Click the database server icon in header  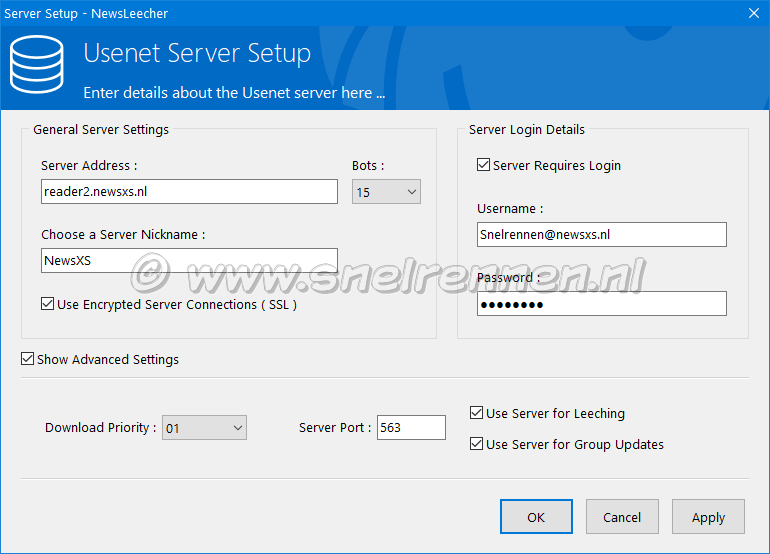click(37, 64)
